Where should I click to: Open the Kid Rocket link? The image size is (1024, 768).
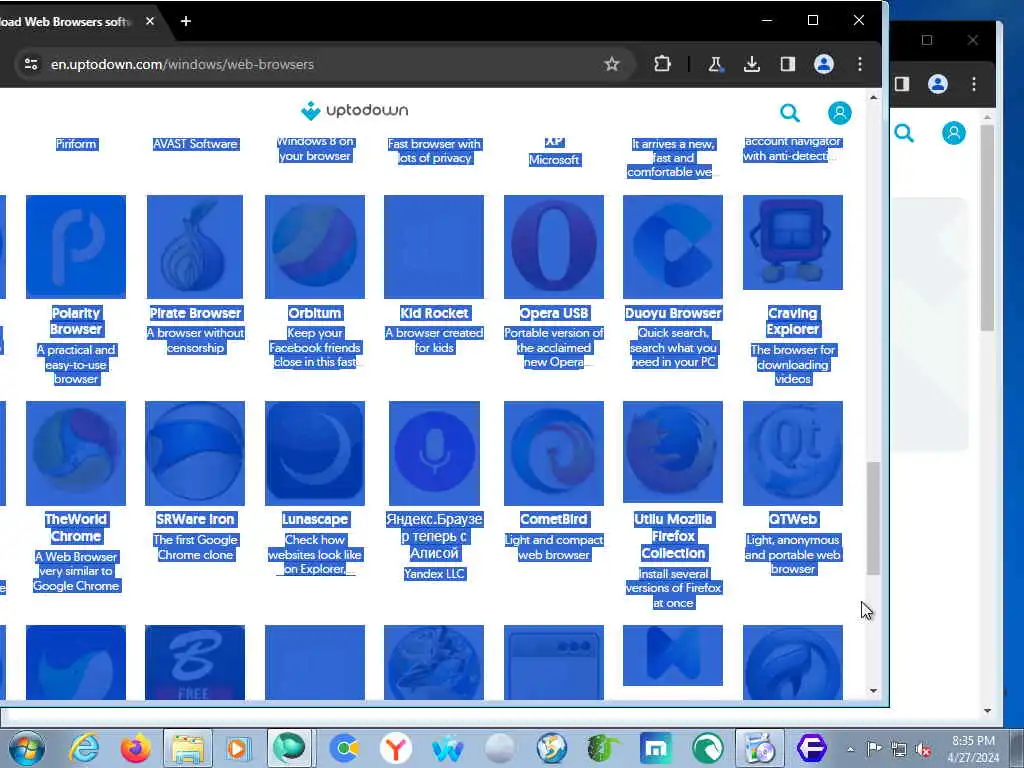434,313
